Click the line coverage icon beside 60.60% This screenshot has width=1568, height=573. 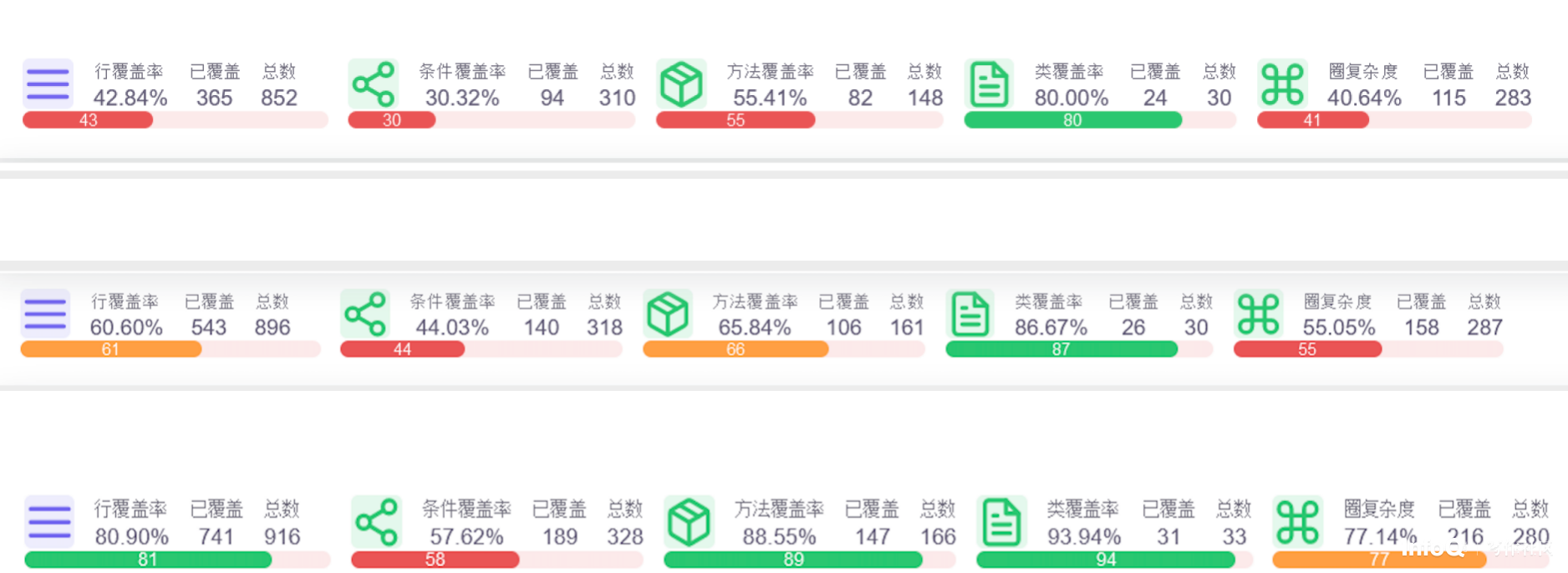pos(45,314)
